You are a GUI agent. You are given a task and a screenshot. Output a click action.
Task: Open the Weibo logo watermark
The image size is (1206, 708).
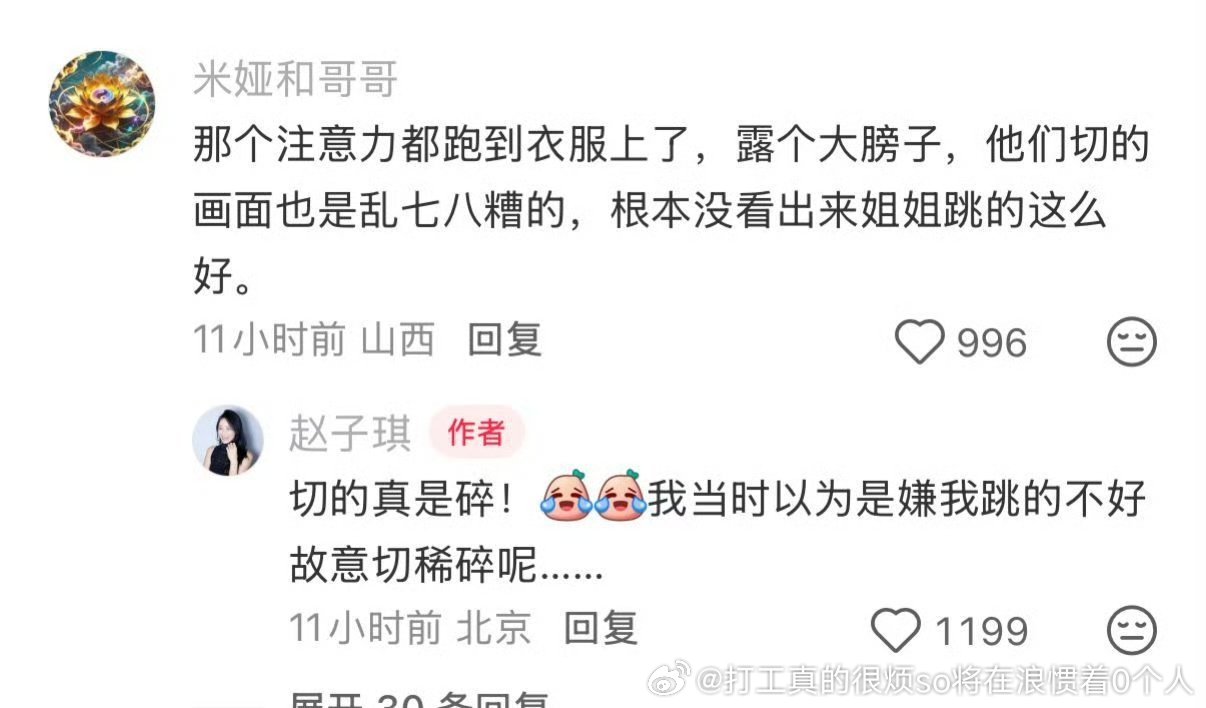click(668, 681)
